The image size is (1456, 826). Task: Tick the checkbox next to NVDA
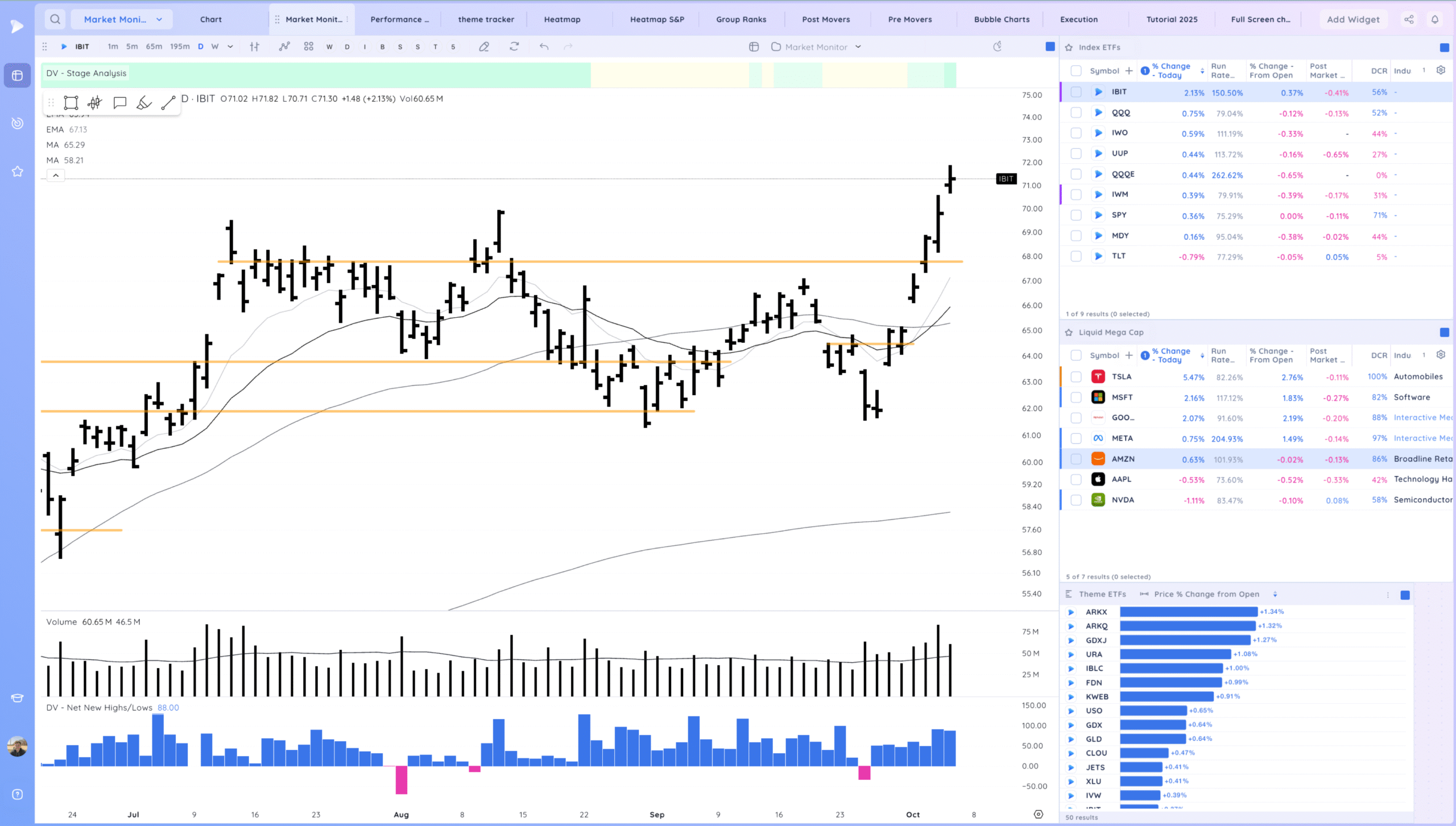1076,500
